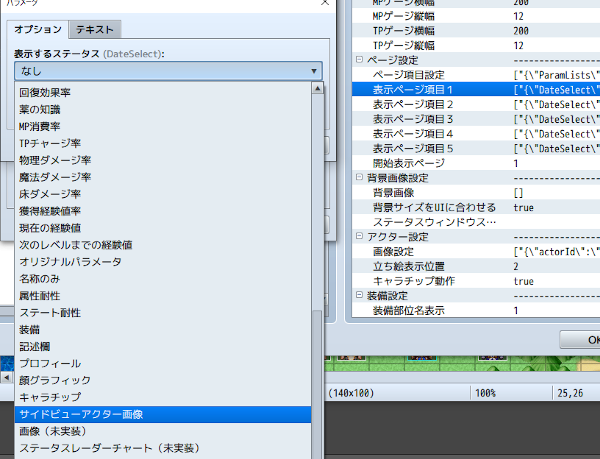600x459 pixels.
Task: Select the ステータスウィンドウス… row
Action: tap(476, 222)
